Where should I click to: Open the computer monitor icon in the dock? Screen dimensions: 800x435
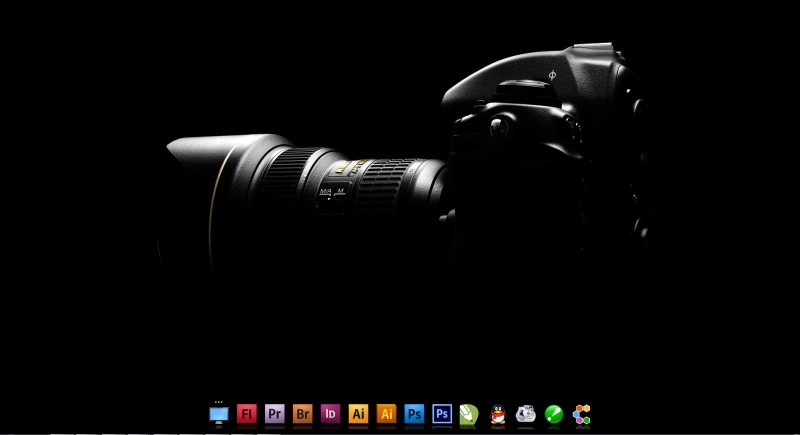219,415
